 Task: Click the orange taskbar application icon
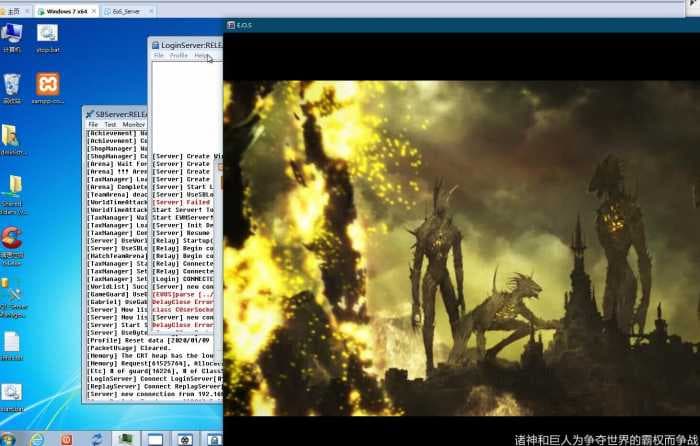tap(67, 439)
